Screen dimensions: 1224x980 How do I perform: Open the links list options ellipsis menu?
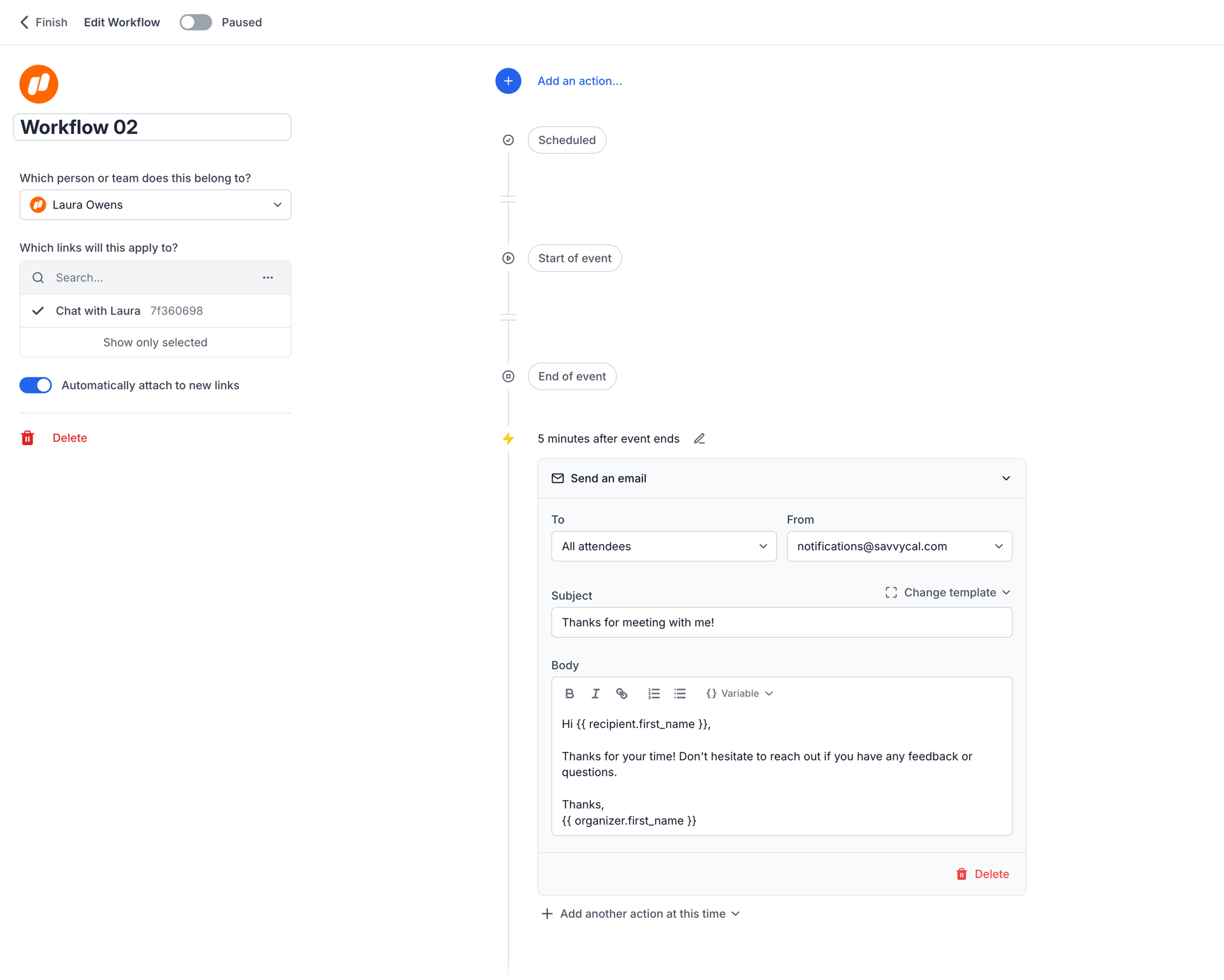tap(268, 277)
